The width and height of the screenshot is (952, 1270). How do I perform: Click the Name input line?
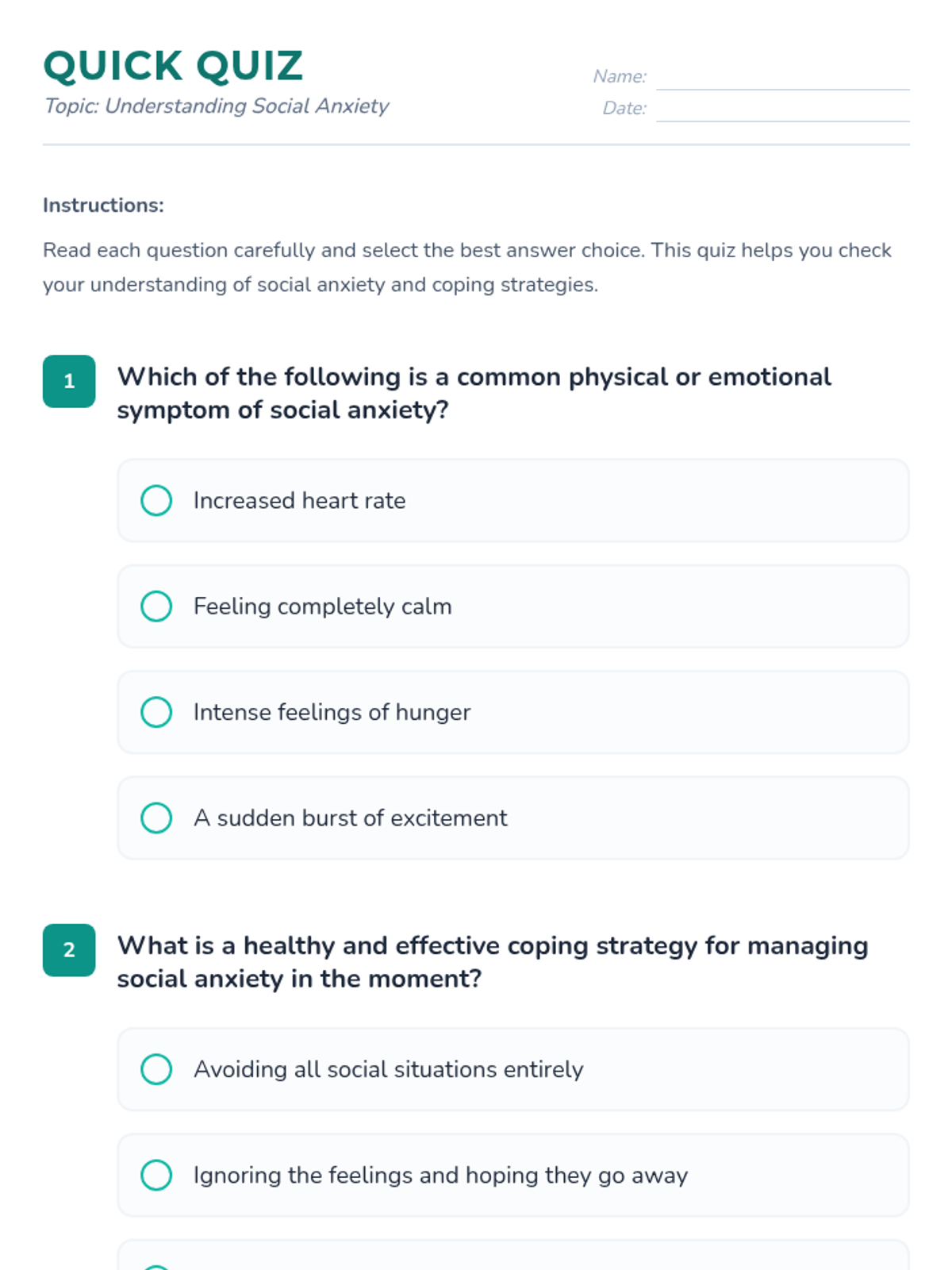[782, 78]
